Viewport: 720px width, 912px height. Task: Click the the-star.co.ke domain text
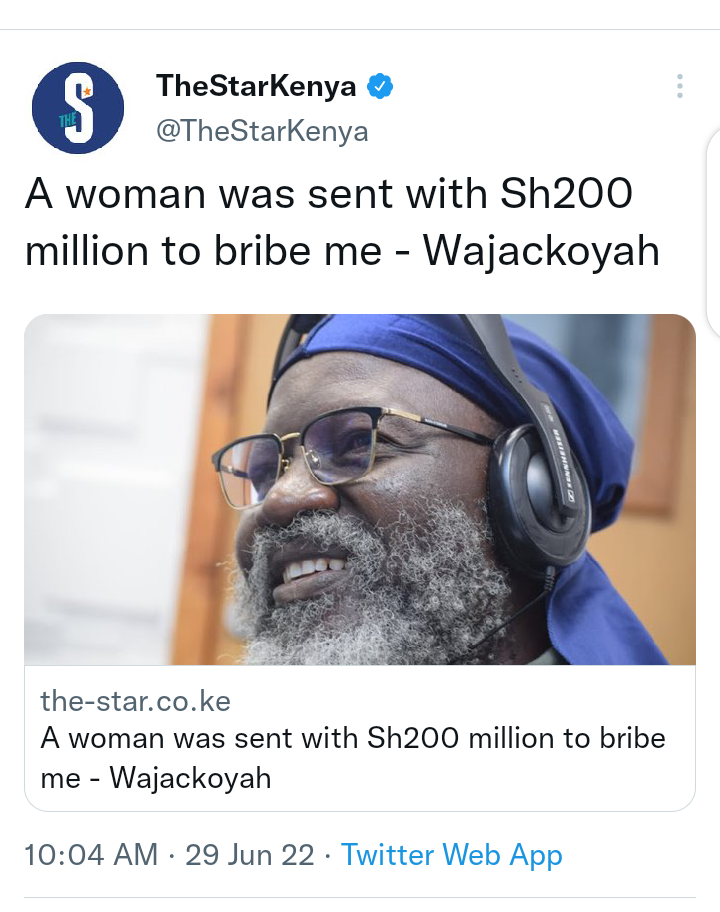point(136,701)
